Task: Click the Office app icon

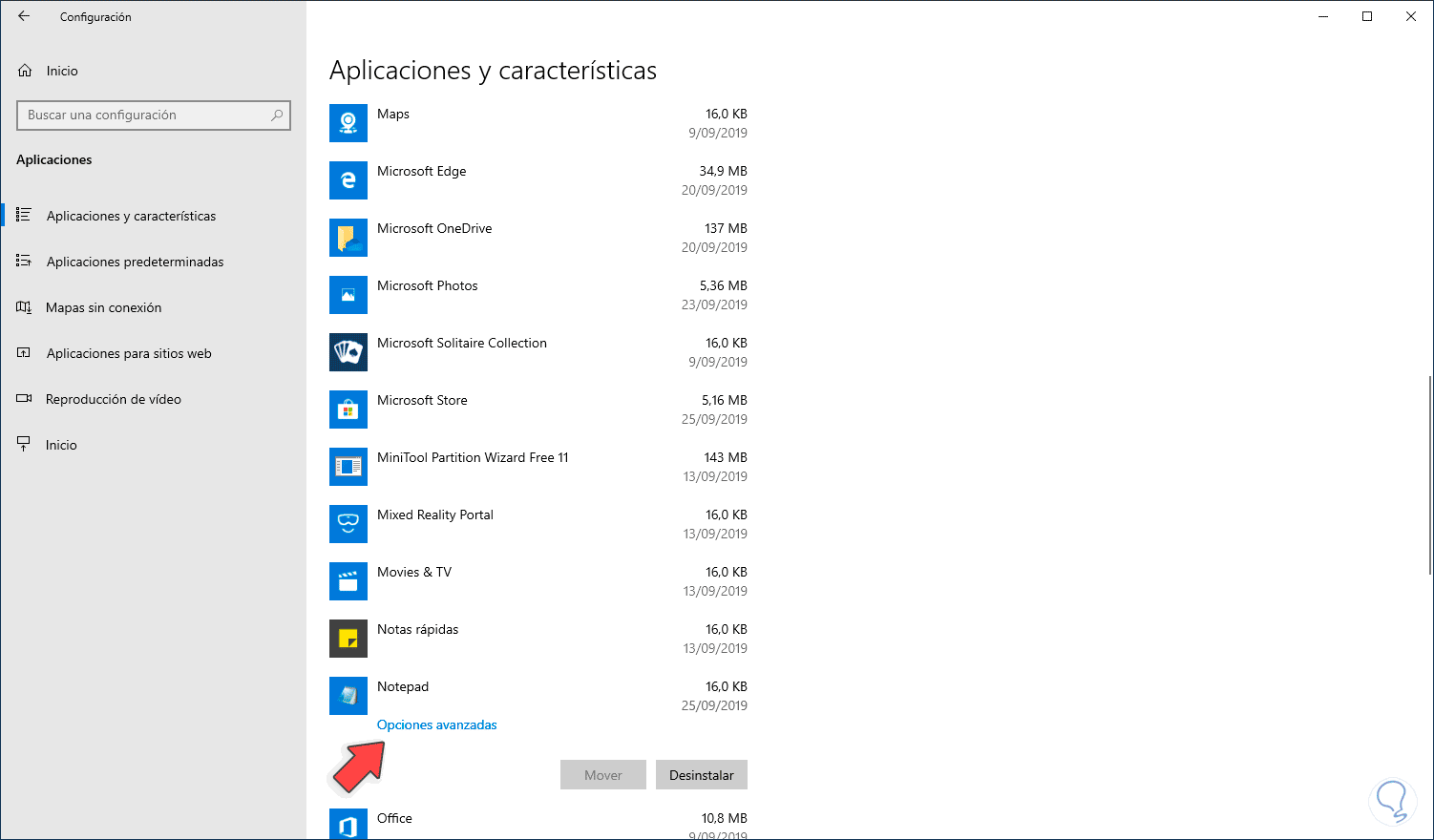Action: click(348, 825)
